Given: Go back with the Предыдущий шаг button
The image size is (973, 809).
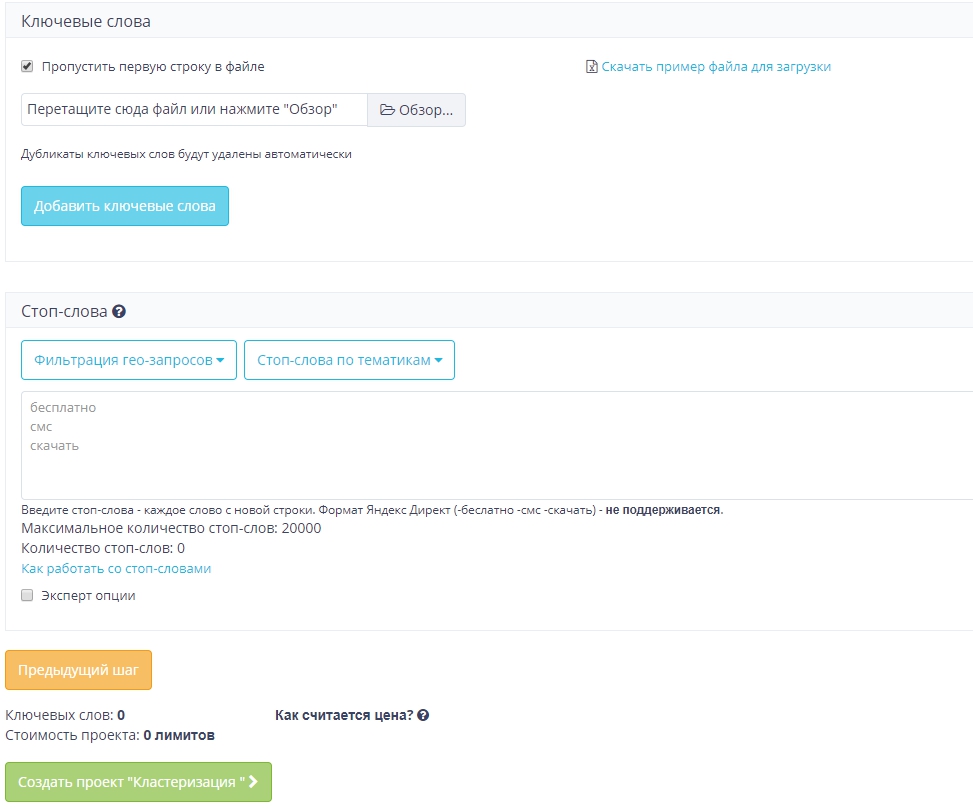Looking at the screenshot, I should (x=78, y=670).
